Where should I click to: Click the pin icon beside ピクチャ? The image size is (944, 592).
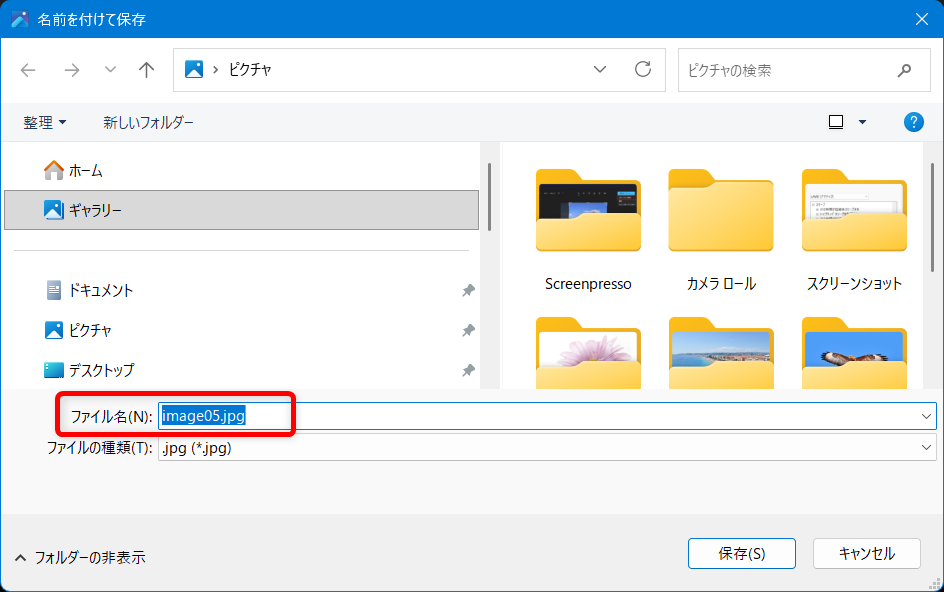tap(468, 330)
